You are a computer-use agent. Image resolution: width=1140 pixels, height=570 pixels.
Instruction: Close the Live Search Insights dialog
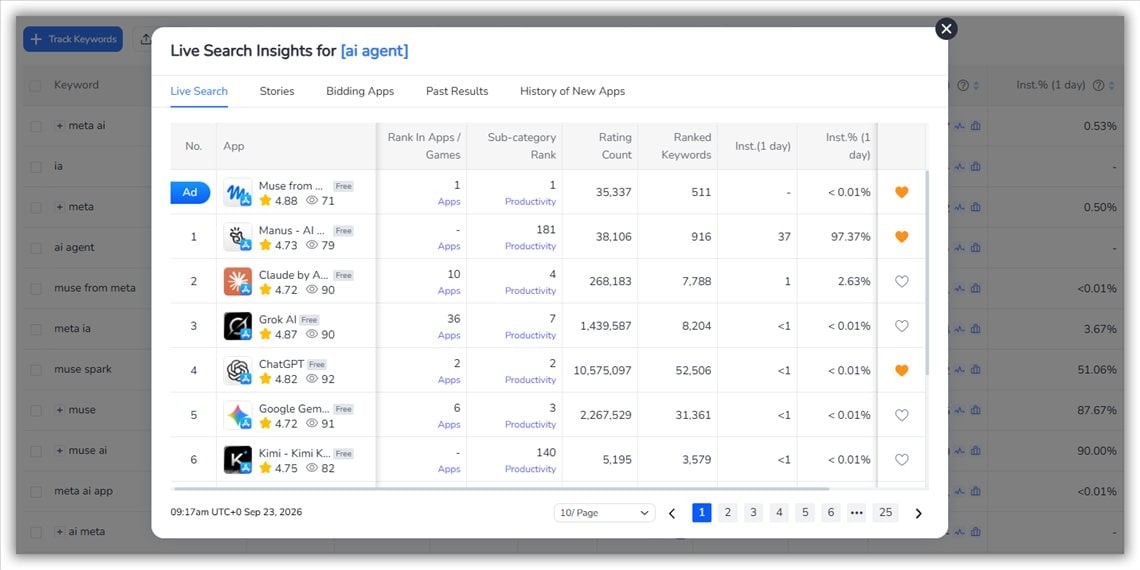946,28
